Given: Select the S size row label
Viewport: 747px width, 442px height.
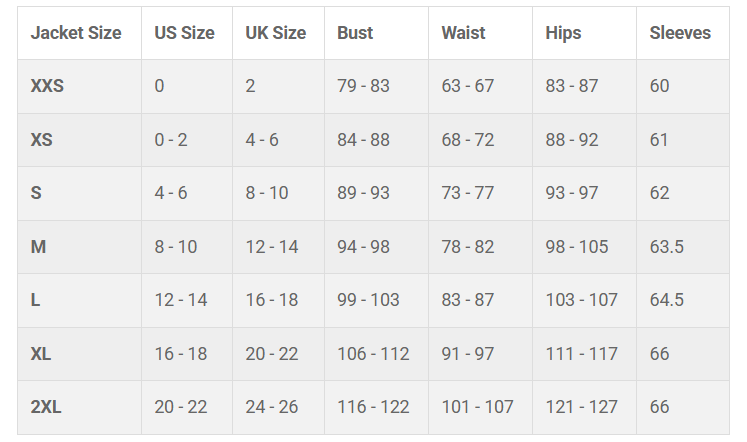Looking at the screenshot, I should coord(36,193).
